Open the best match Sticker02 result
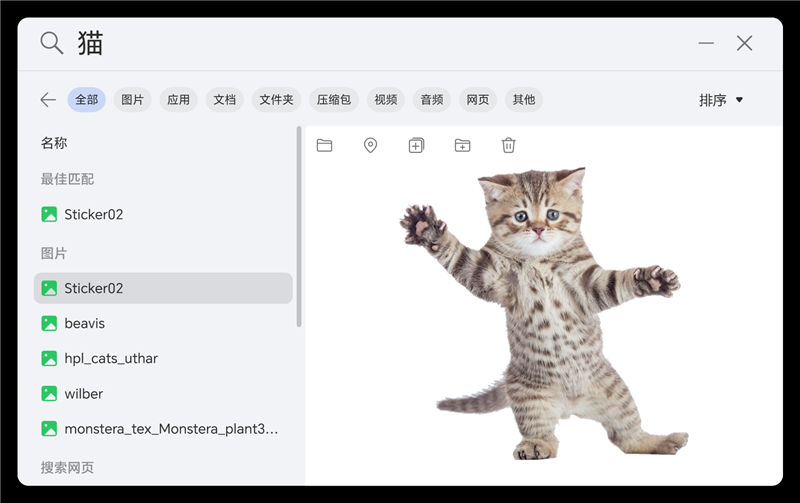 pyautogui.click(x=93, y=214)
